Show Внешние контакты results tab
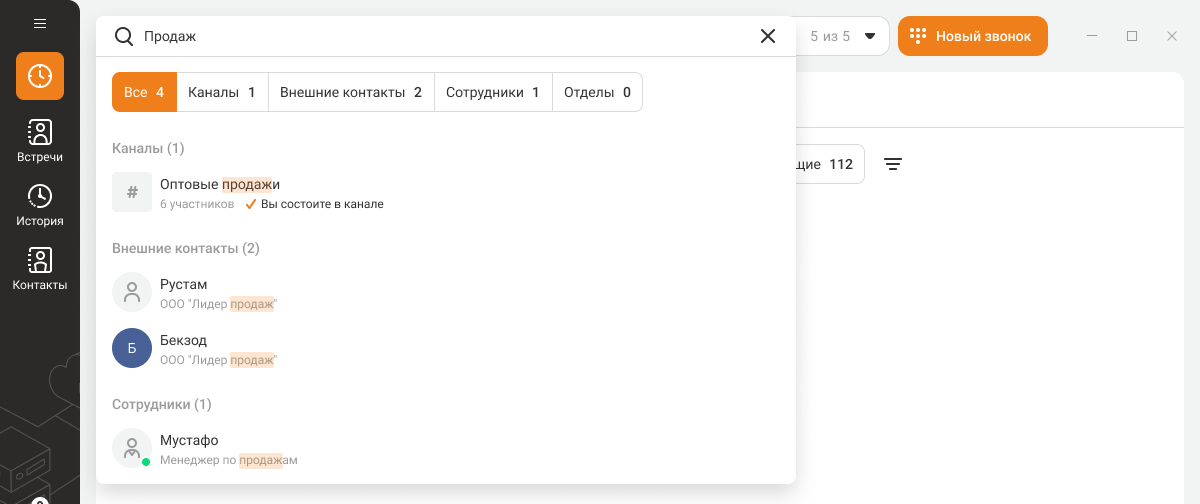Viewport: 1200px width, 504px height. [351, 92]
